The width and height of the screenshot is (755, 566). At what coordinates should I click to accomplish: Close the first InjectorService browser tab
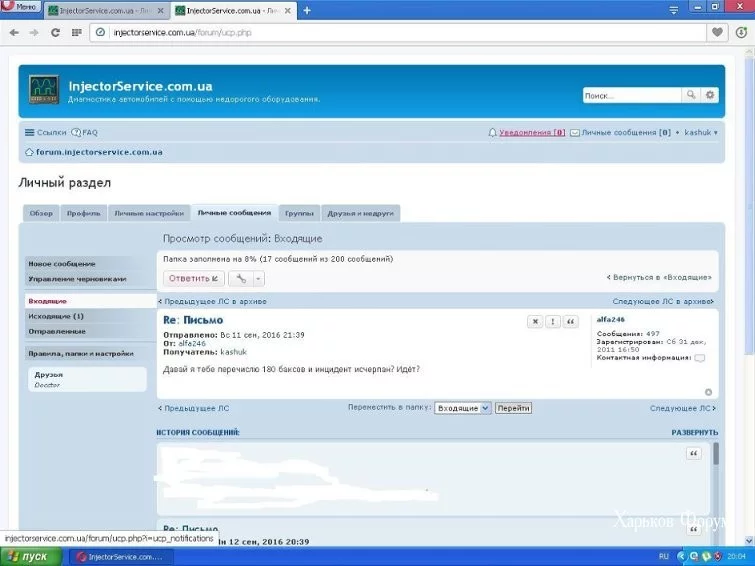click(x=161, y=11)
